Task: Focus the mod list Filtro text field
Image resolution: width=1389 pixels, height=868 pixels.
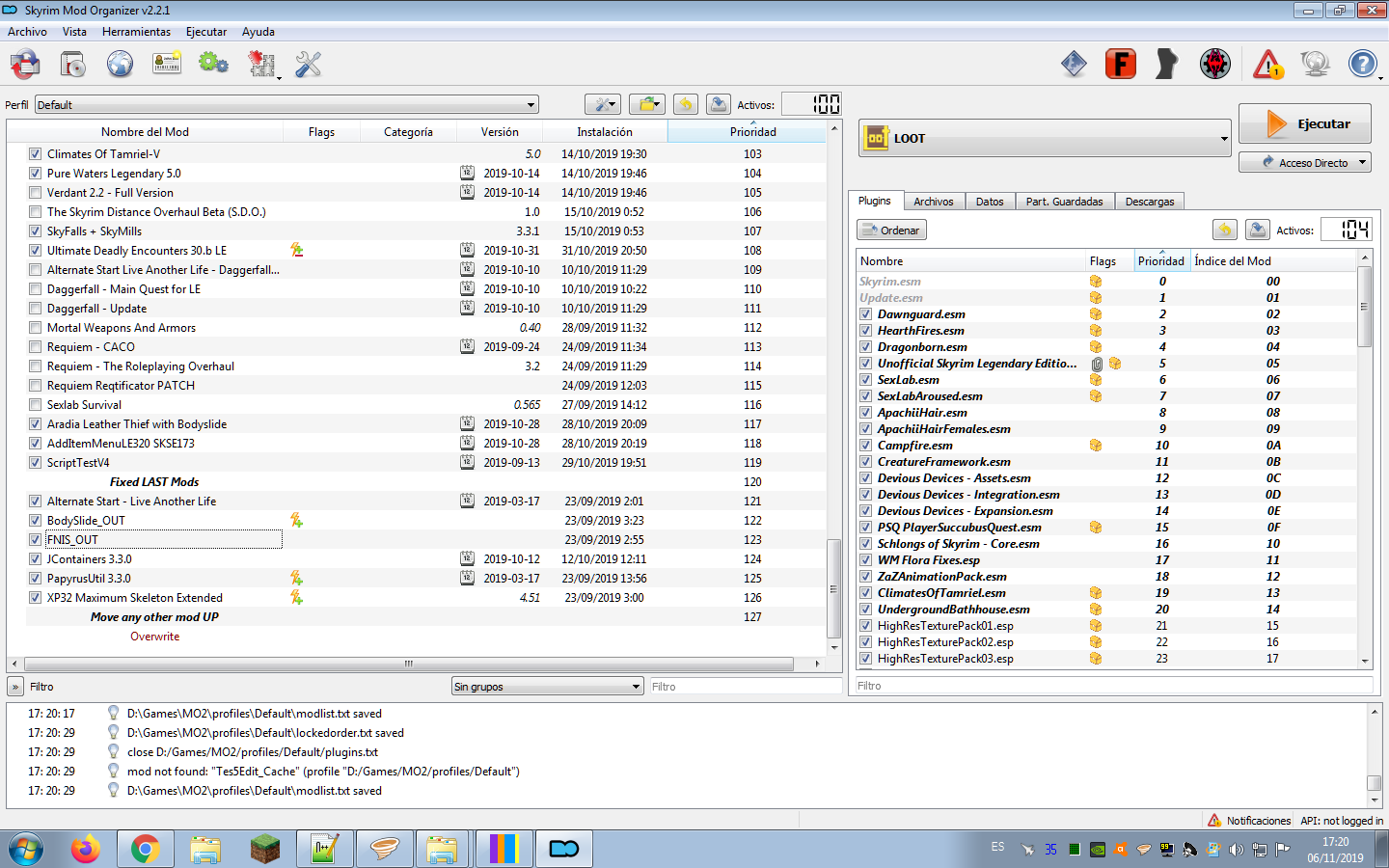Action: tap(746, 687)
